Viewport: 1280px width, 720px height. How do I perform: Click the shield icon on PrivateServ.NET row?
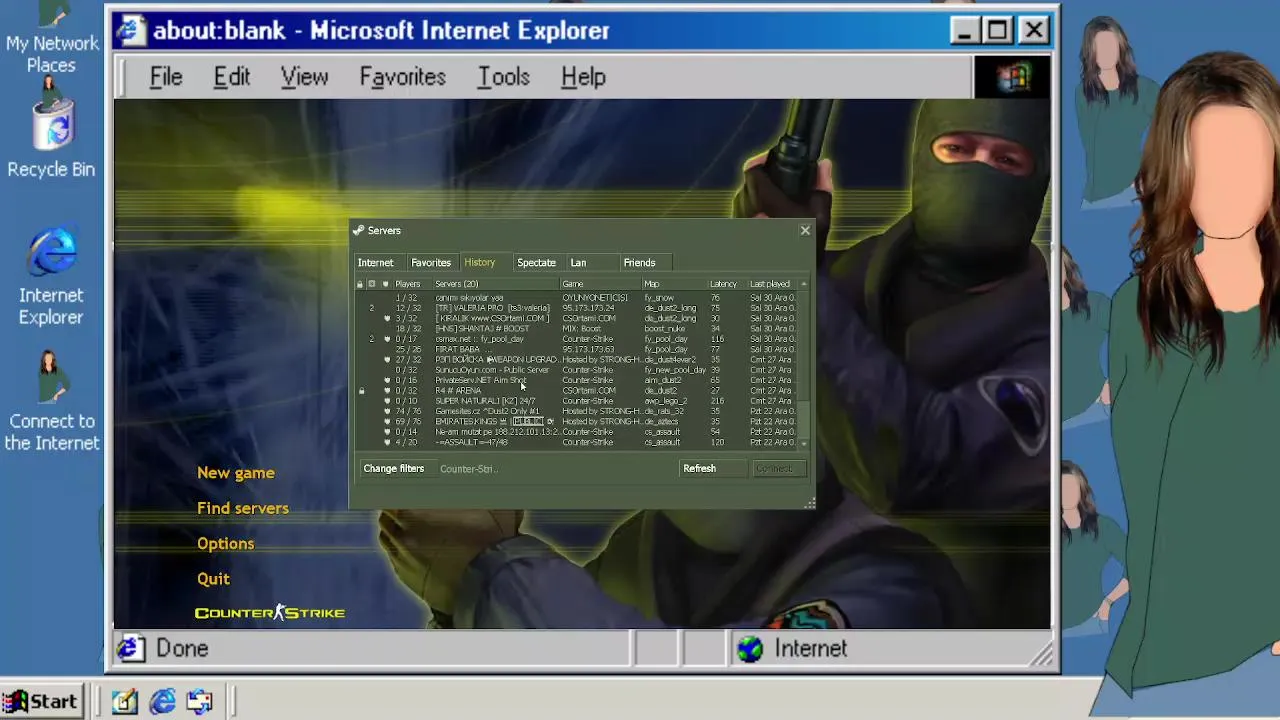(x=386, y=380)
